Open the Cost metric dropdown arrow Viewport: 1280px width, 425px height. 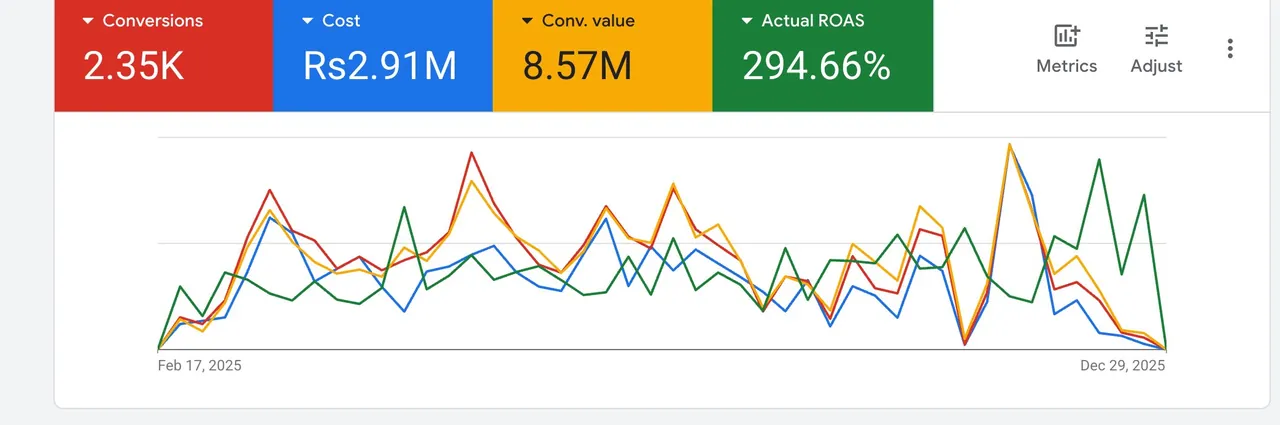pos(308,21)
